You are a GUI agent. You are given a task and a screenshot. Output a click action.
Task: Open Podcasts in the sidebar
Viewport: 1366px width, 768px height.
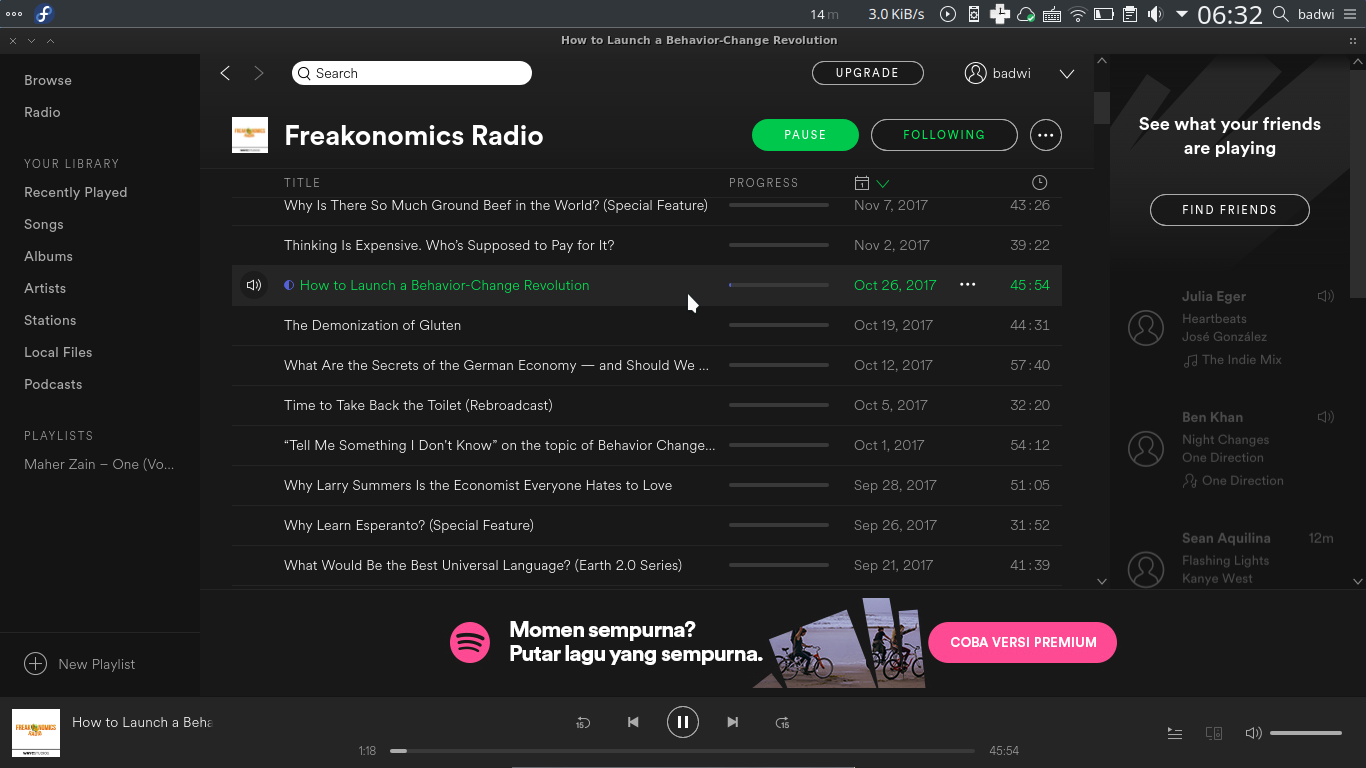coord(53,384)
